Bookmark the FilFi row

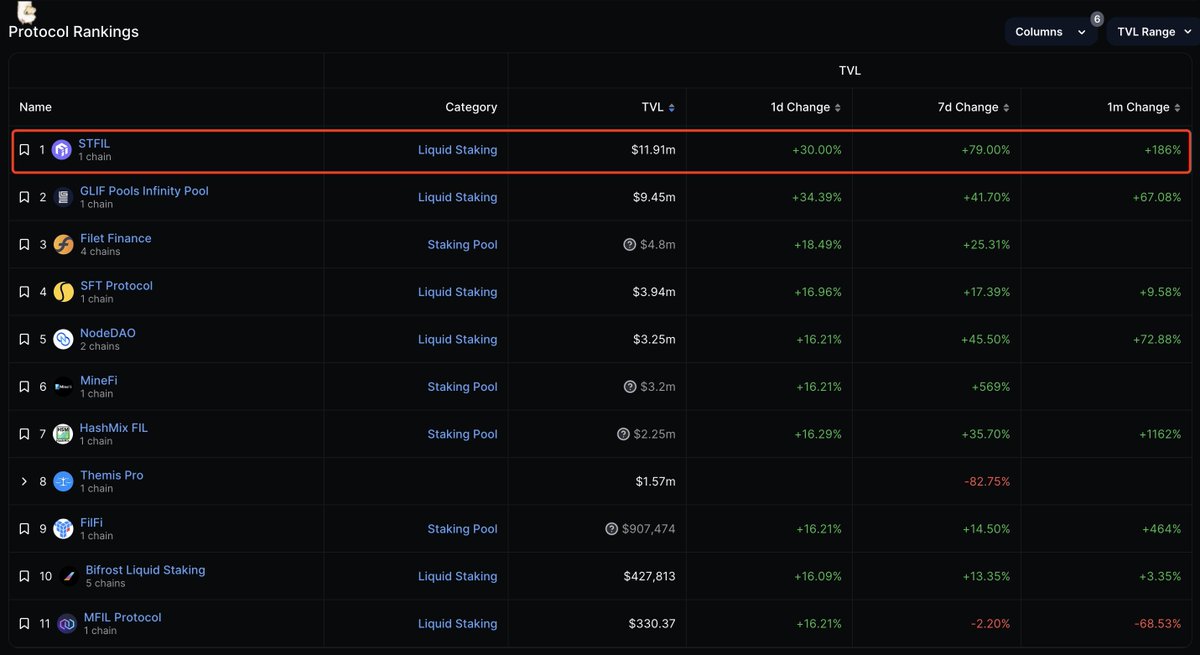pyautogui.click(x=25, y=529)
